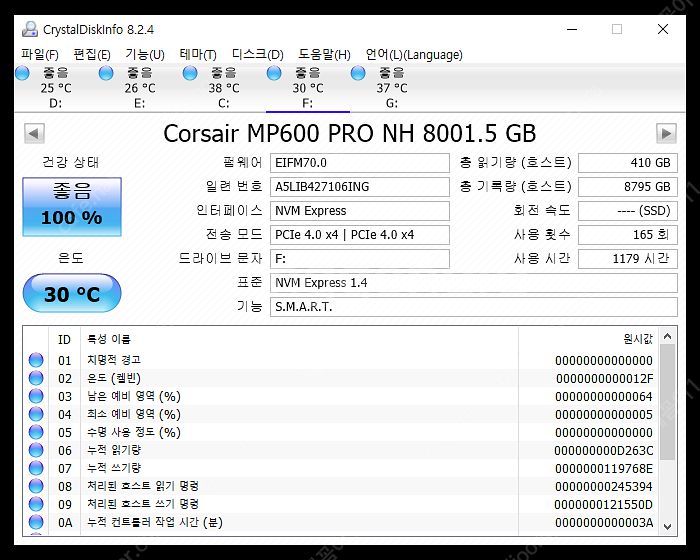Click the drive letter field F:
Image resolution: width=700 pixels, height=560 pixels.
360,259
